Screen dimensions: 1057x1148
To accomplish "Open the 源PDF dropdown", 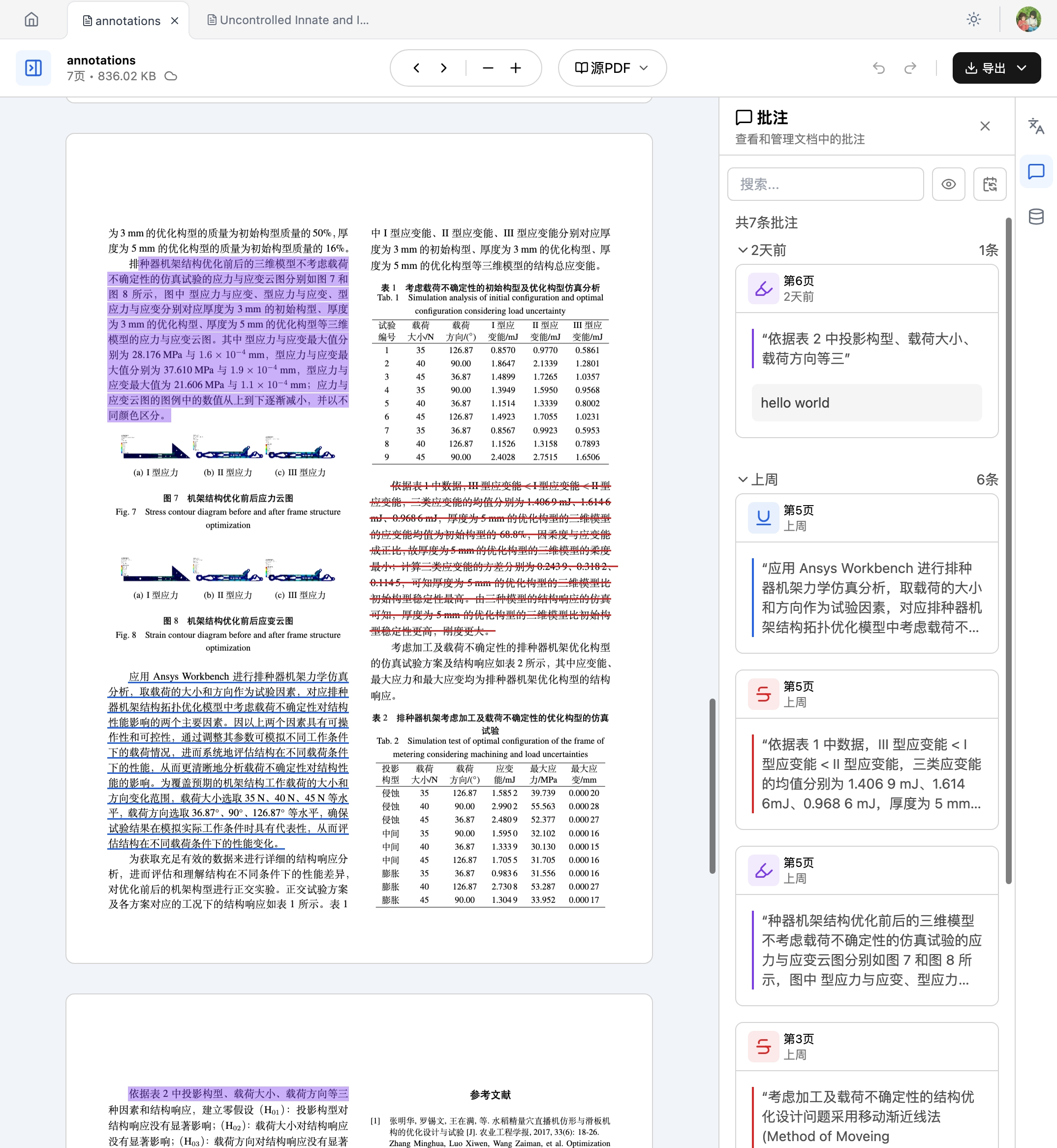I will [x=612, y=67].
